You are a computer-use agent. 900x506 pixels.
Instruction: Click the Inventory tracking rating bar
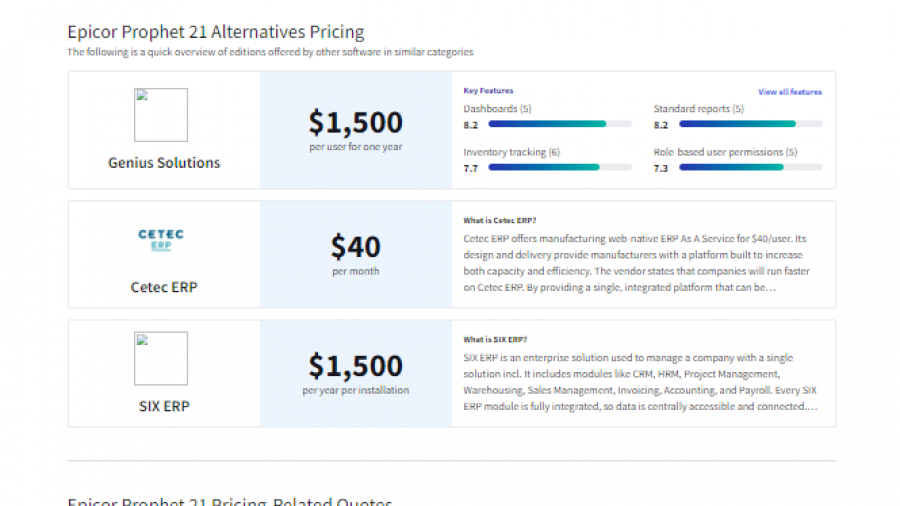click(559, 168)
